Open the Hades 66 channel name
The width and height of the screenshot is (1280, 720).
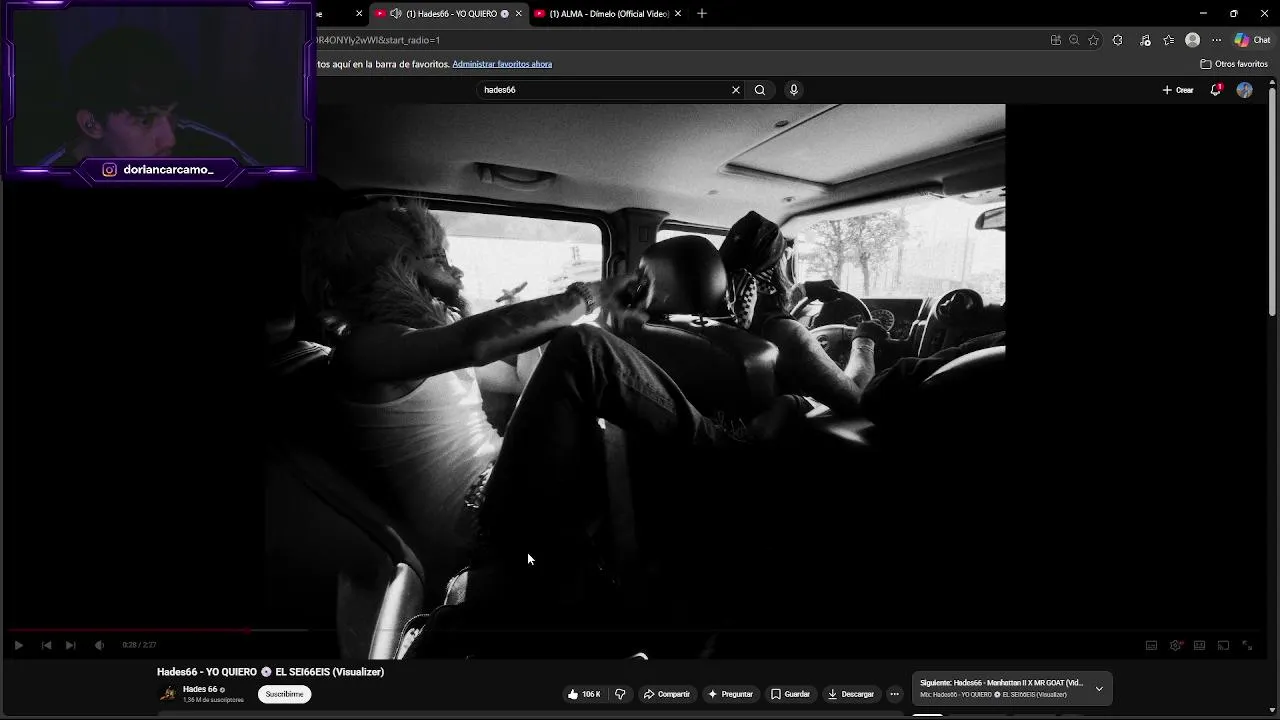tap(200, 689)
